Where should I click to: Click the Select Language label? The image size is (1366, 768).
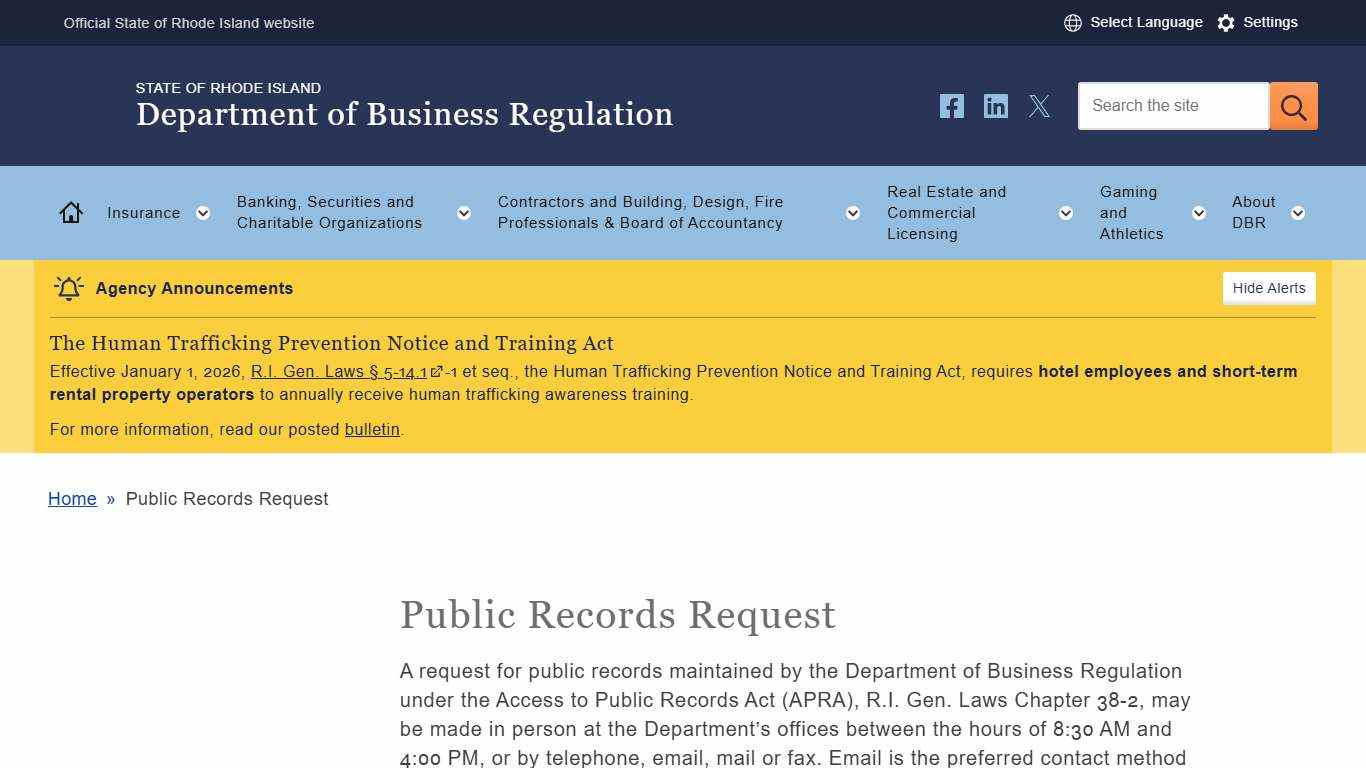pyautogui.click(x=1146, y=22)
